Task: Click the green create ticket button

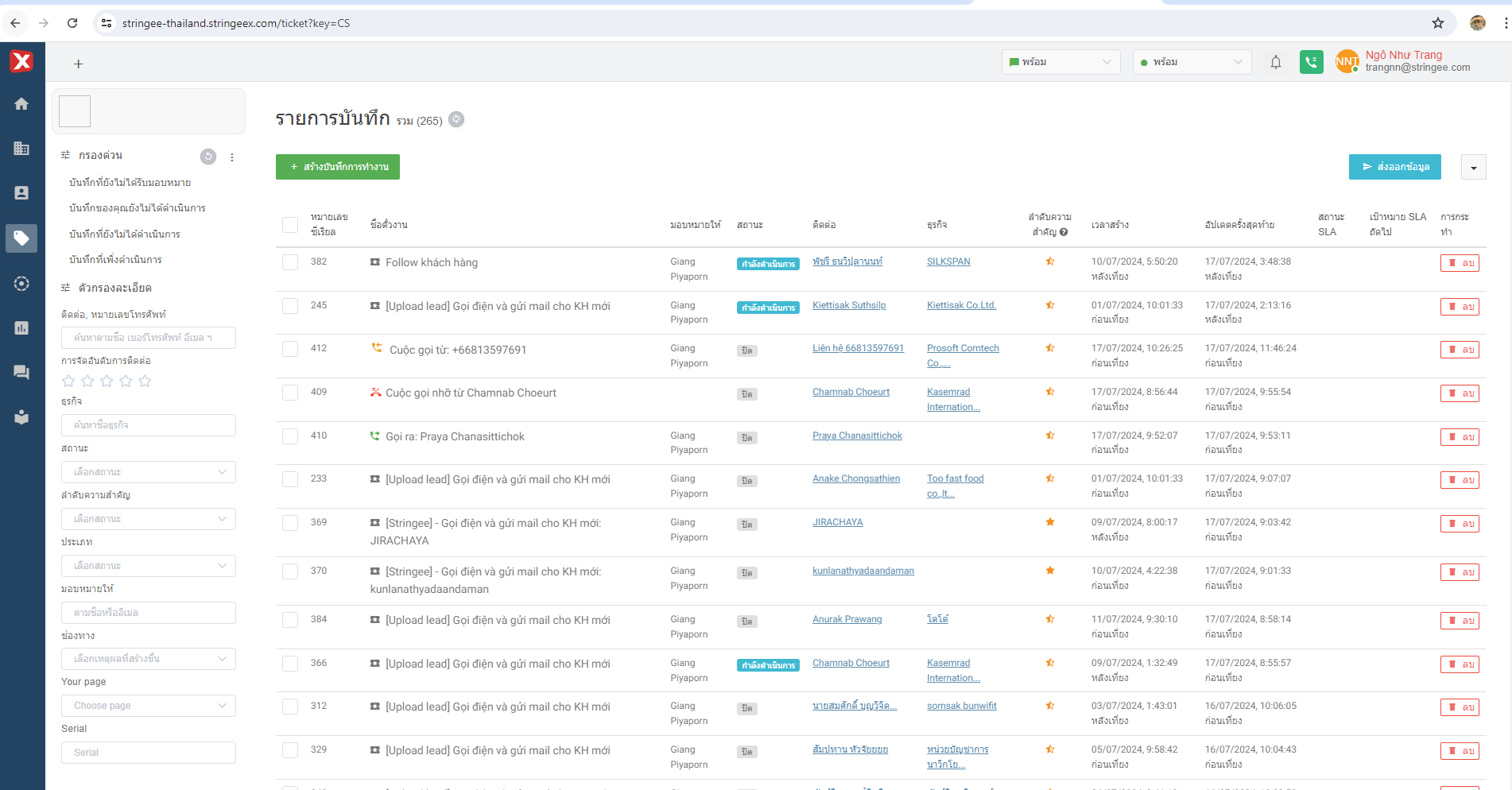Action: (x=338, y=167)
